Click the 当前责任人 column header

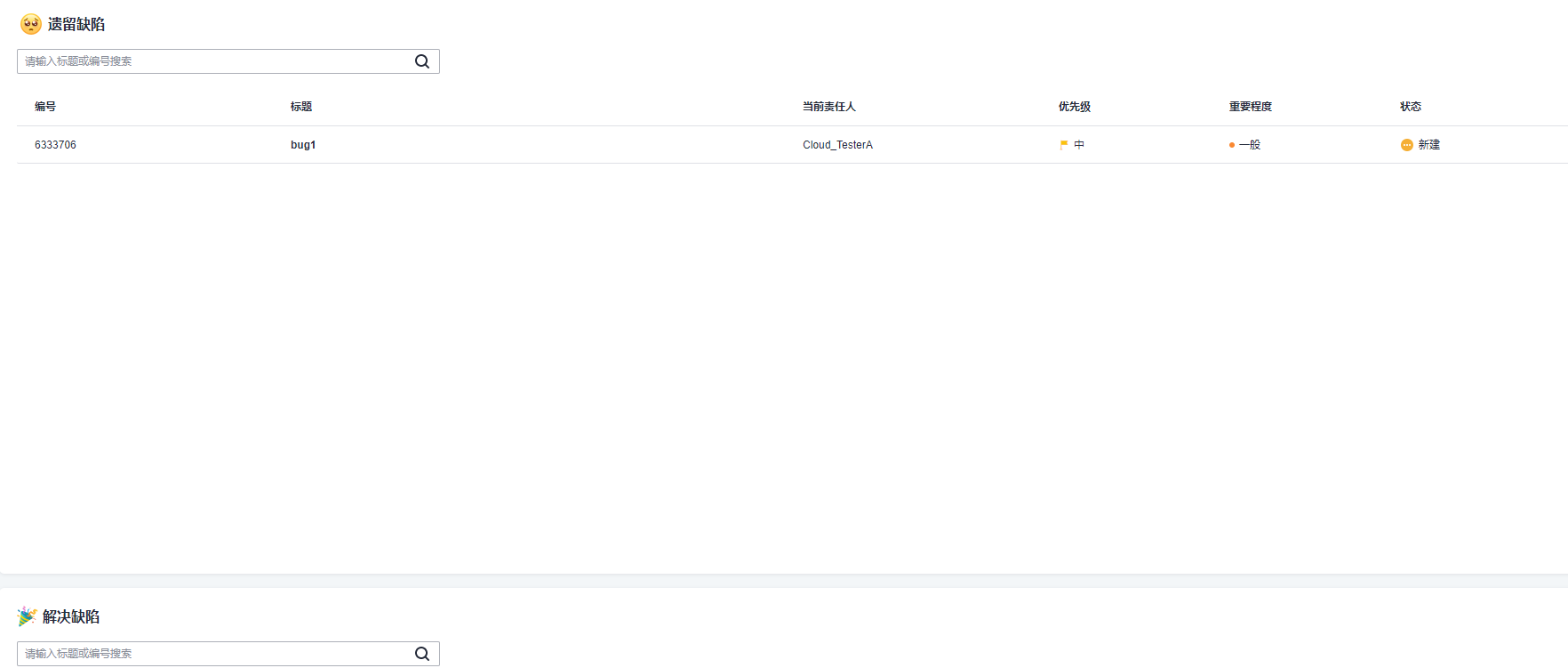829,107
